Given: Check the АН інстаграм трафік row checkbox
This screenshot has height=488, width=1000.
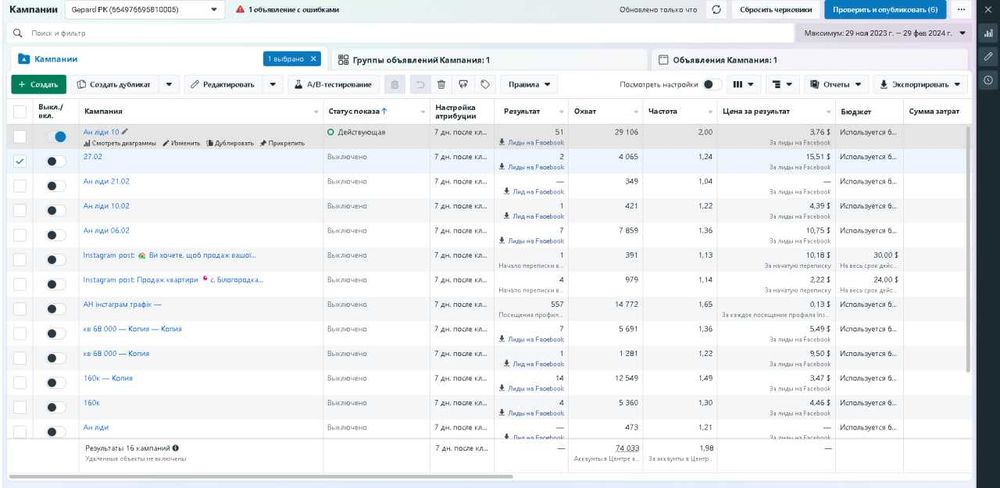Looking at the screenshot, I should [20, 309].
